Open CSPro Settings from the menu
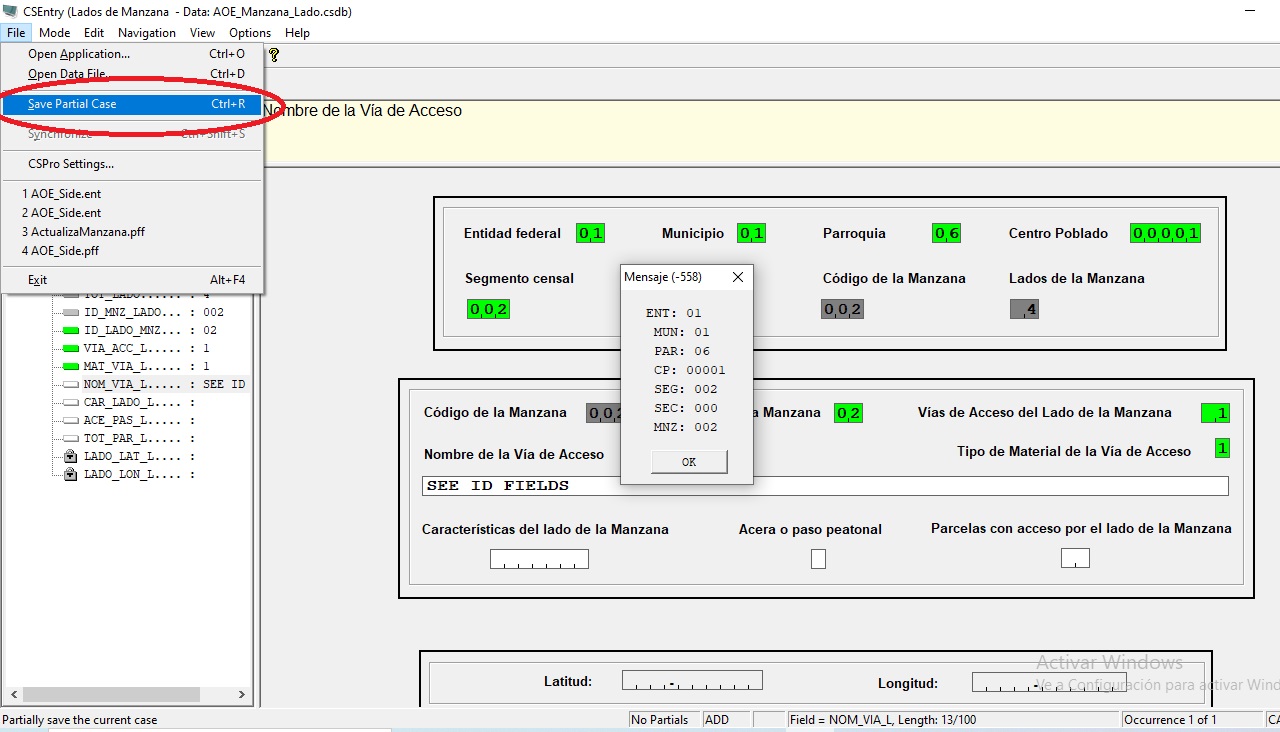This screenshot has width=1280, height=732. (x=132, y=164)
